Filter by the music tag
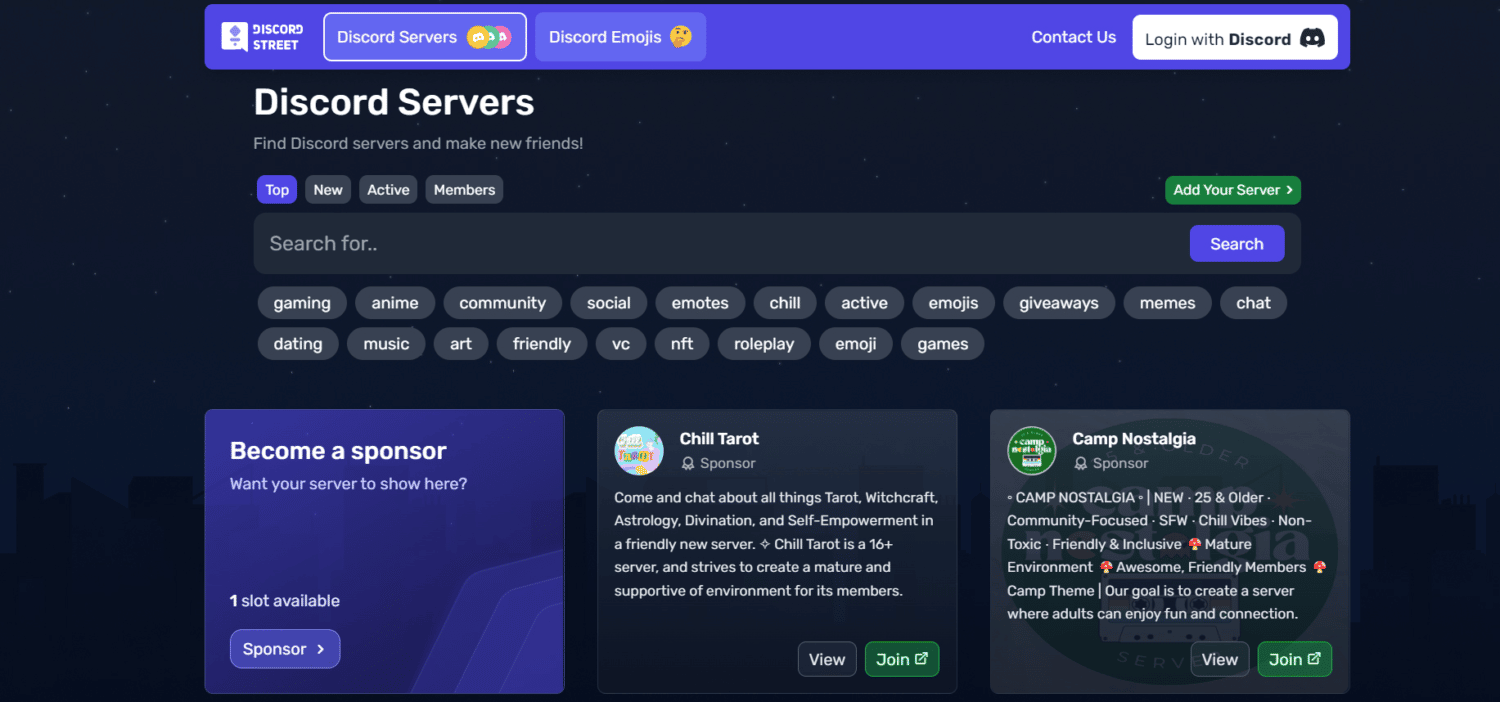The image size is (1500, 702). coord(386,344)
